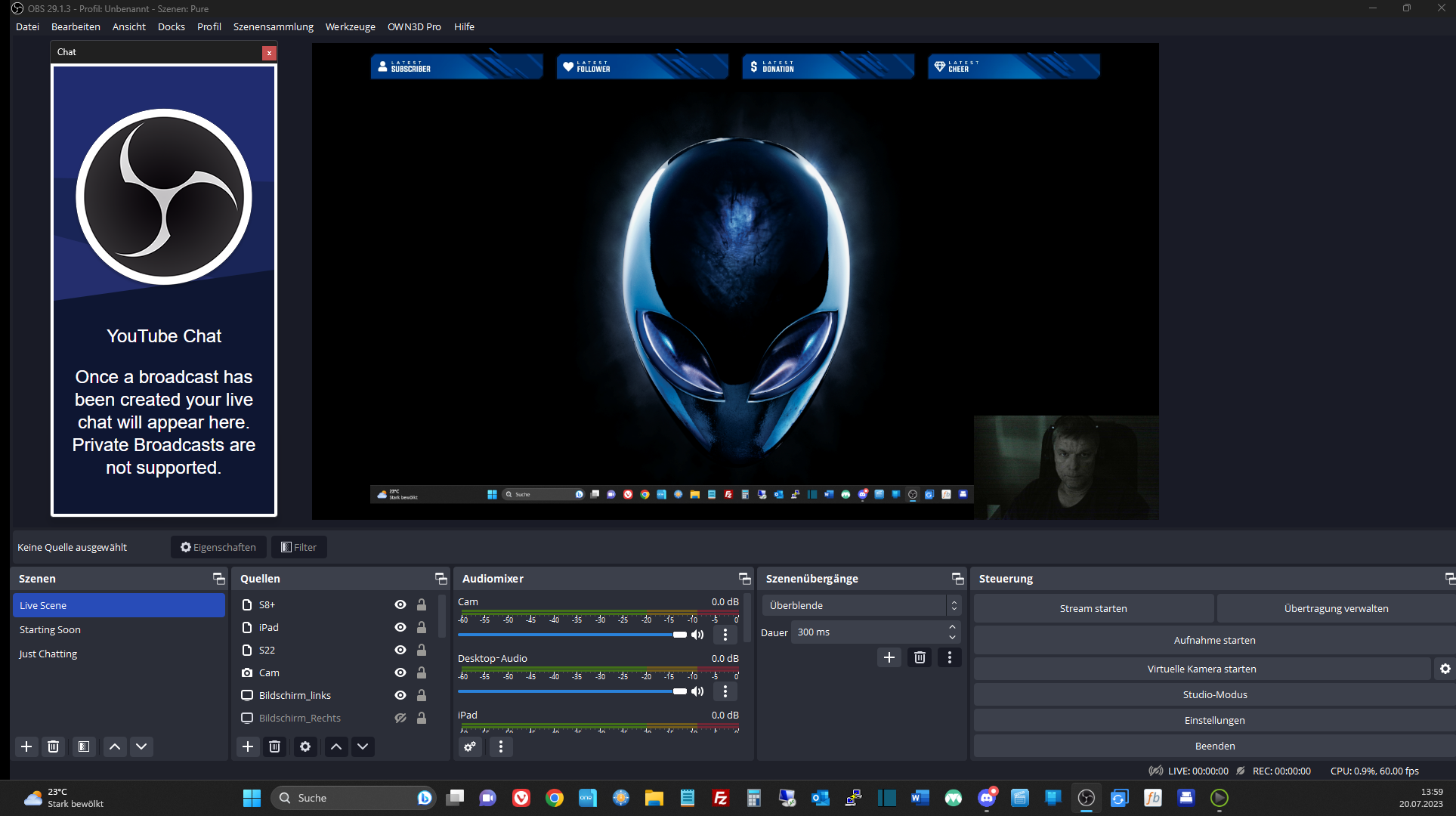Viewport: 1456px width, 816px height.
Task: Open the Bearbeiten menu
Action: pos(76,26)
